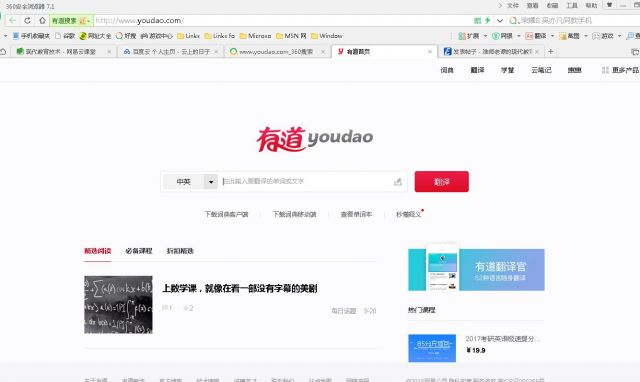Click the 查看单词本 link
Viewport: 640px width, 382px height.
[x=356, y=214]
